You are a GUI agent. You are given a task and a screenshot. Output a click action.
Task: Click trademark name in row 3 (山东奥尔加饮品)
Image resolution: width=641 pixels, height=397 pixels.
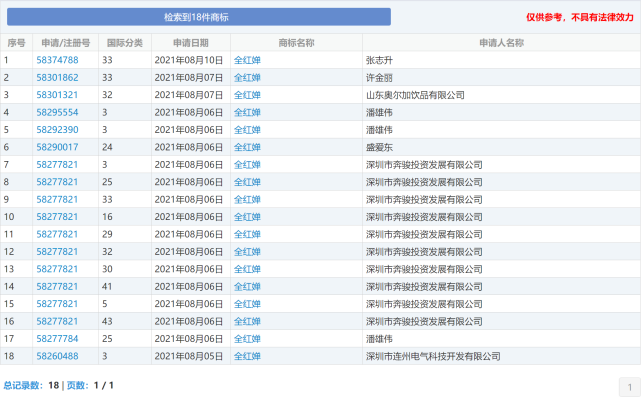[247, 95]
